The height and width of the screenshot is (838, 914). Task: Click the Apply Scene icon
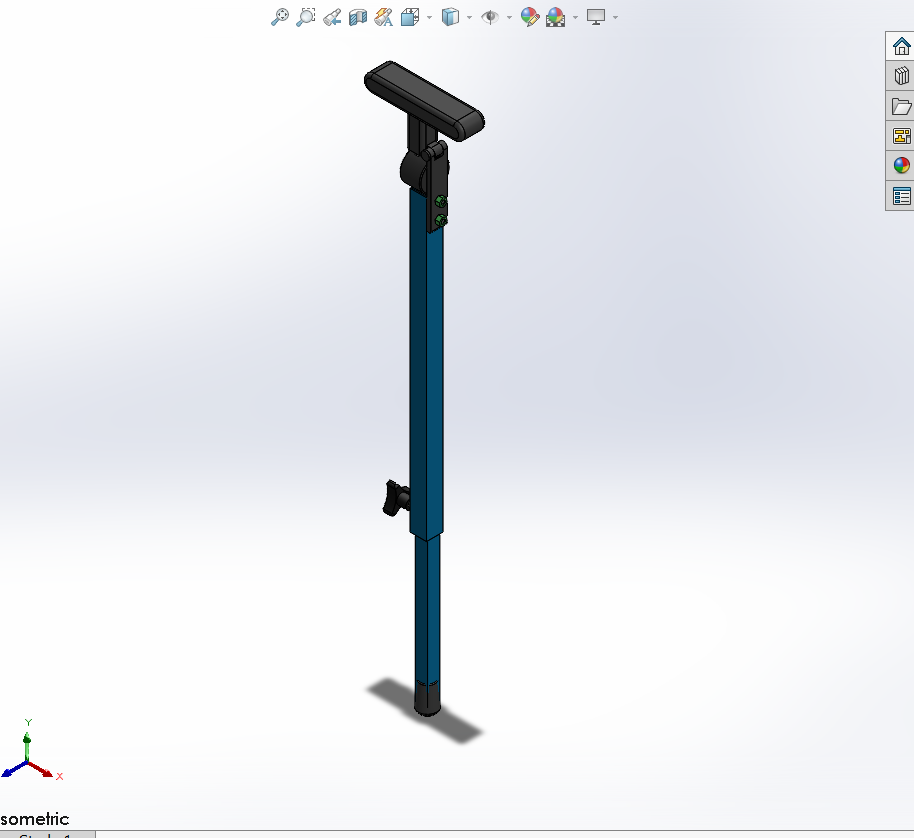point(554,17)
